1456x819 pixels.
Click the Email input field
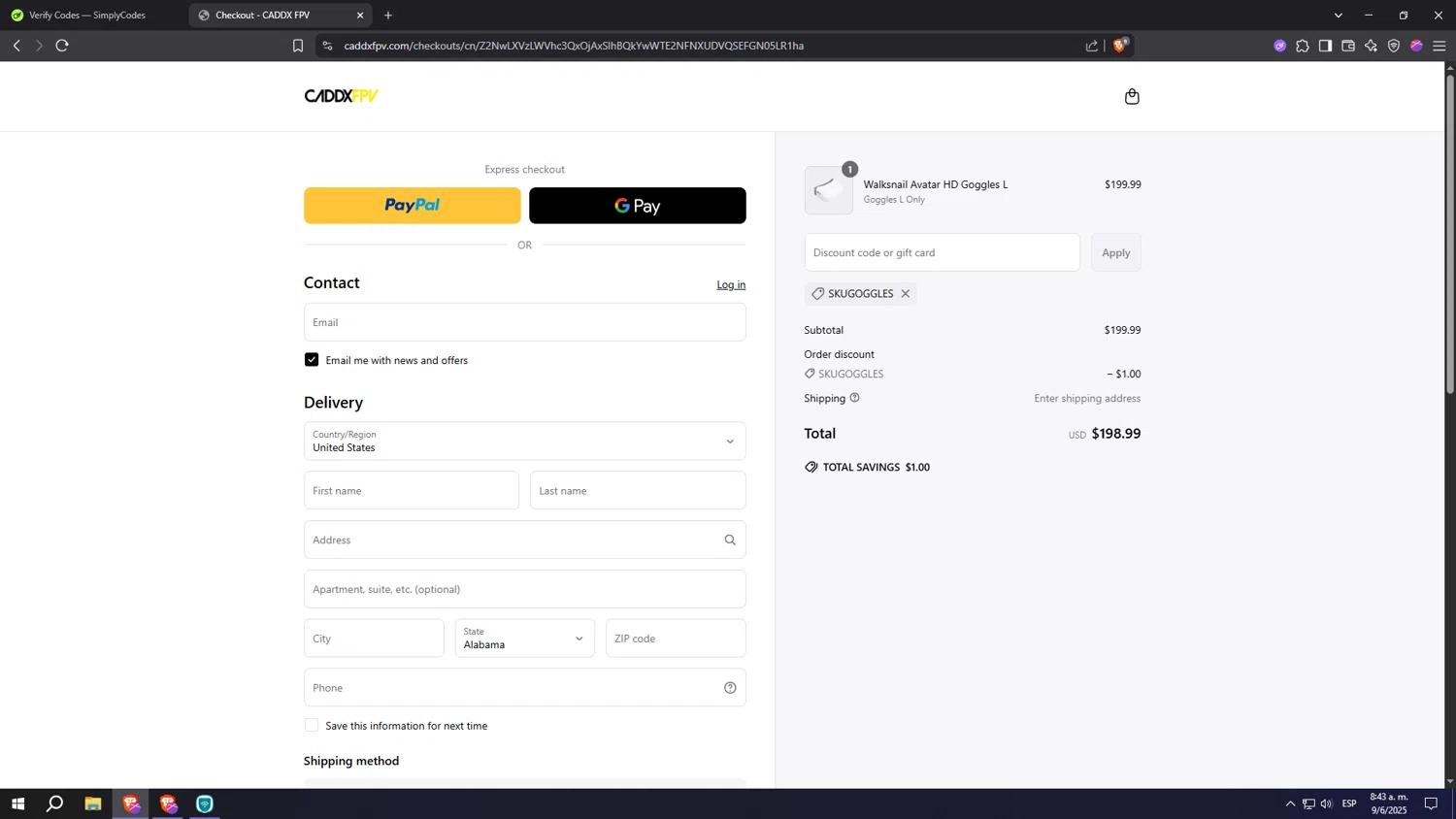(x=524, y=322)
